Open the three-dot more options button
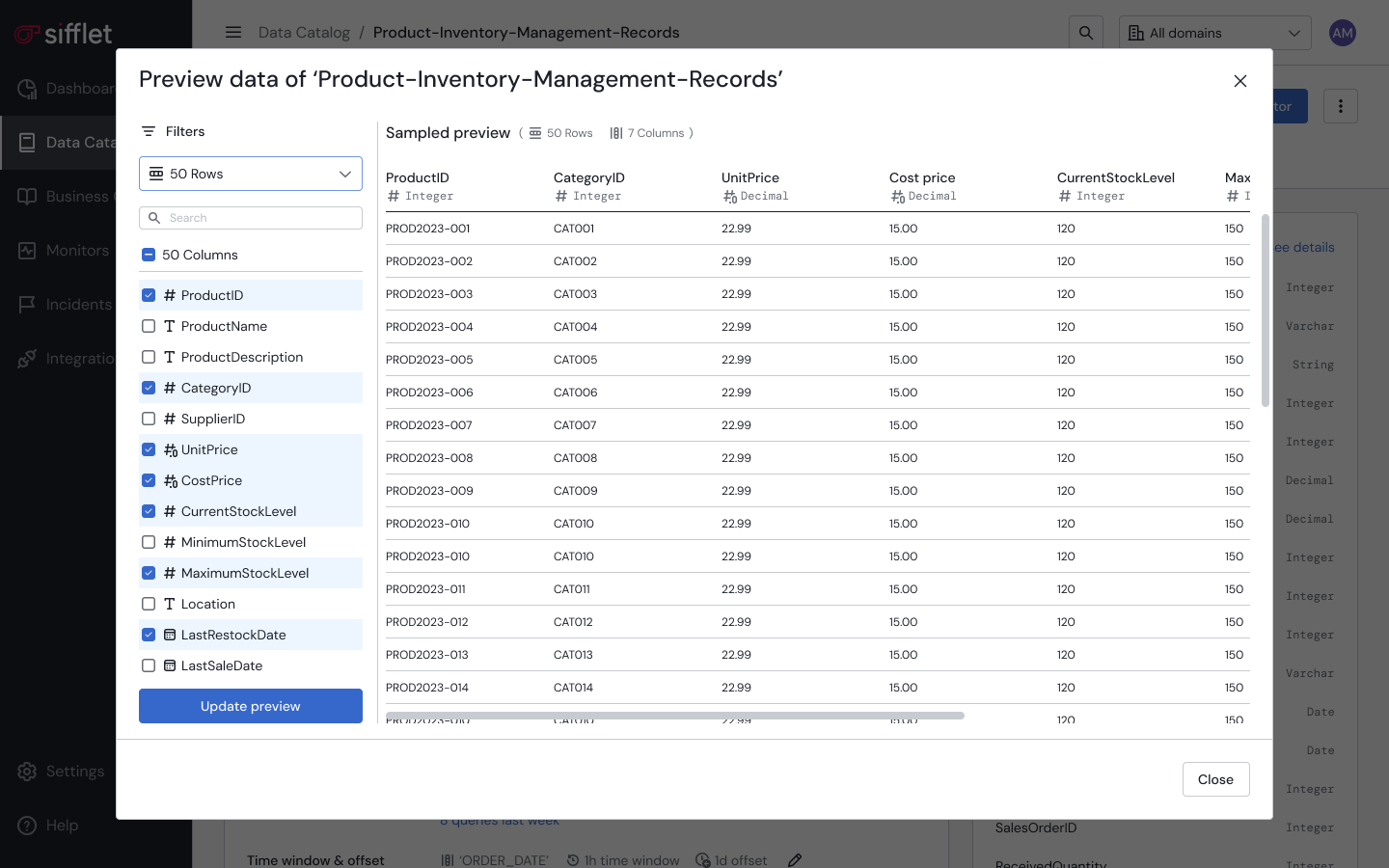The width and height of the screenshot is (1389, 868). coord(1341,106)
